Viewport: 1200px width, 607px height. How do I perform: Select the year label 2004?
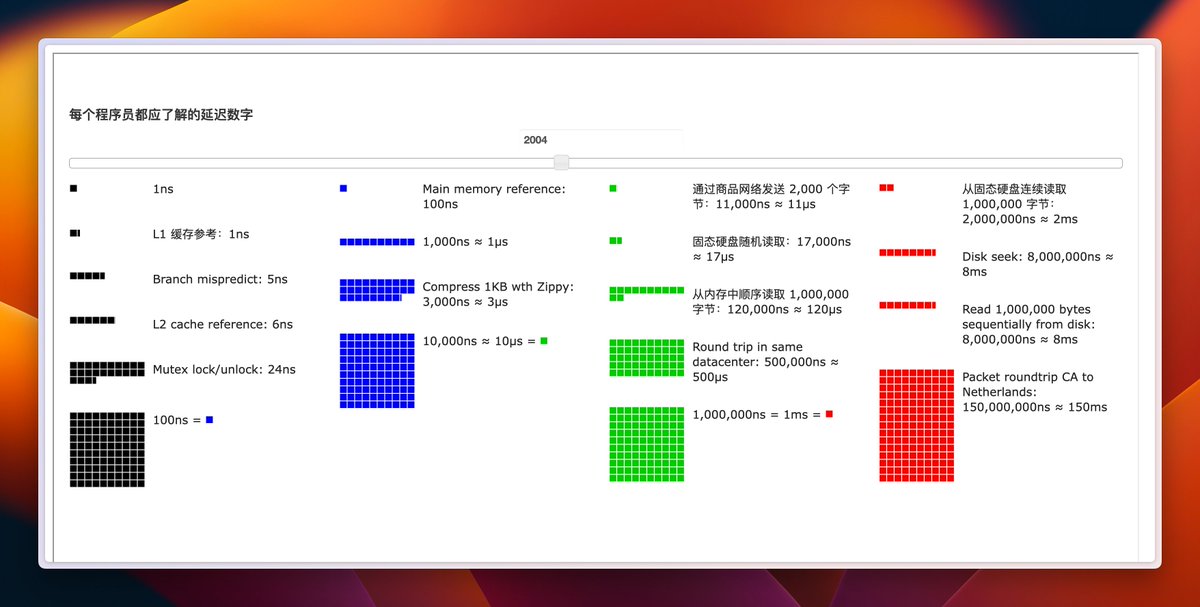point(535,140)
